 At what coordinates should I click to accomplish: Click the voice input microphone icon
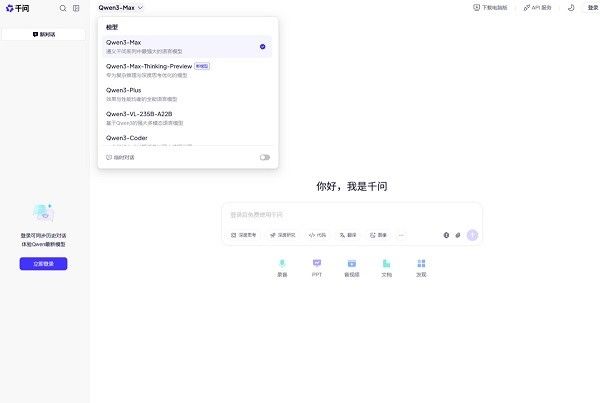[x=446, y=235]
